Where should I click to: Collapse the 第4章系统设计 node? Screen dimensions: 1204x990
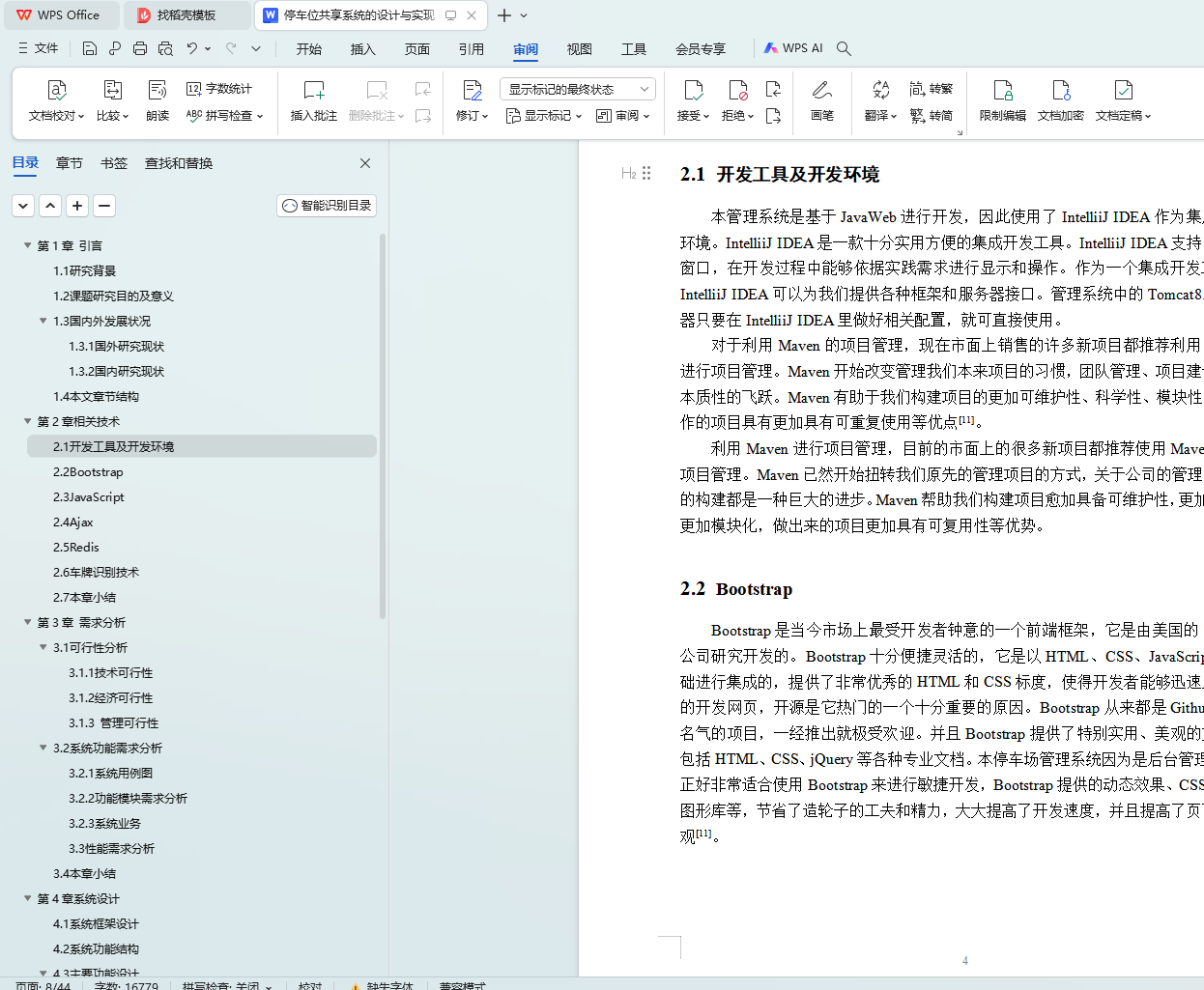click(x=28, y=898)
